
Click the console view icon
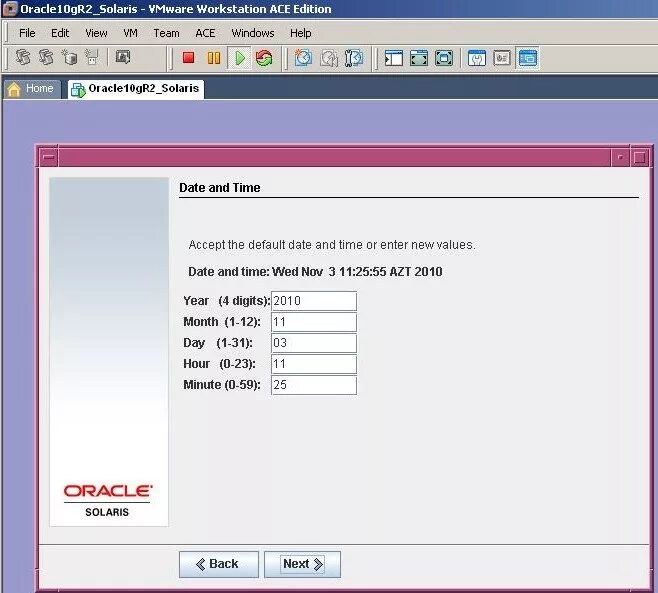(502, 58)
